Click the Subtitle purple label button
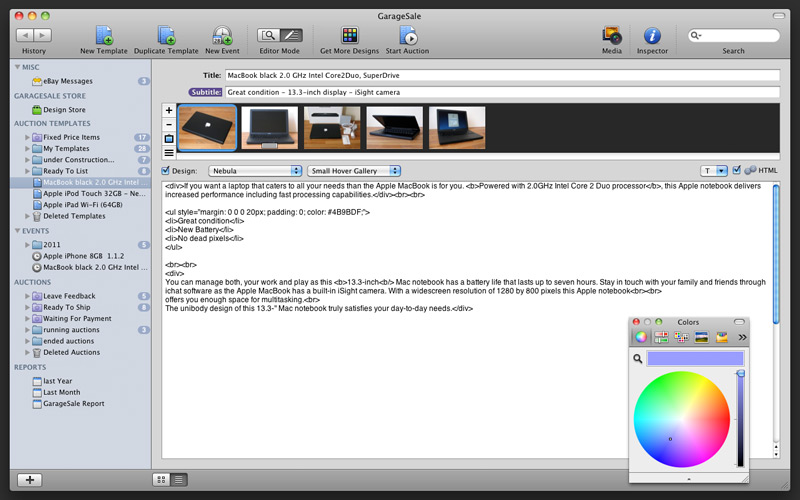The height and width of the screenshot is (500, 800). tap(206, 92)
